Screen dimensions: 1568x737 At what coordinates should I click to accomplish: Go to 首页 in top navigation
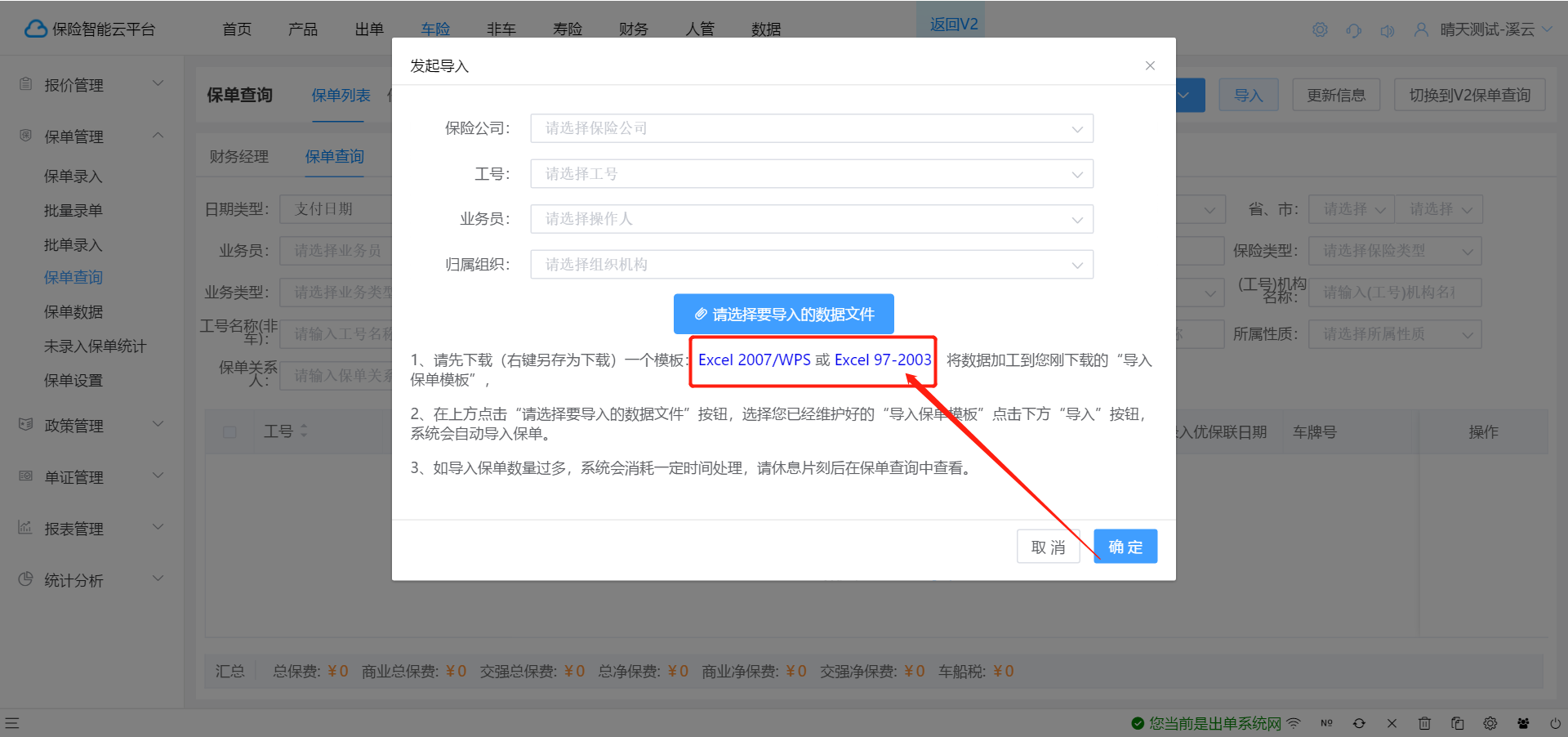[x=237, y=29]
